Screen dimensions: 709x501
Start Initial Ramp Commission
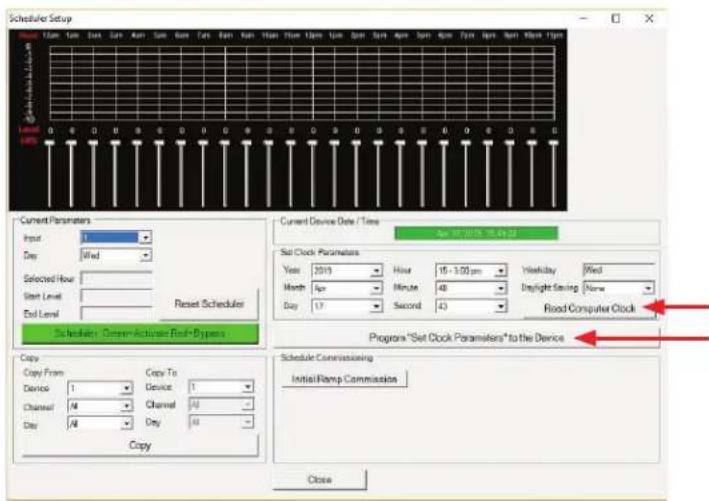point(344,379)
